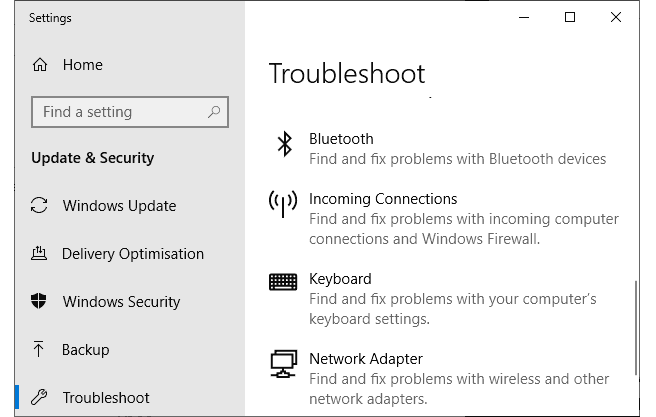Click the Backup arrow icon
The image size is (656, 417).
tap(40, 350)
